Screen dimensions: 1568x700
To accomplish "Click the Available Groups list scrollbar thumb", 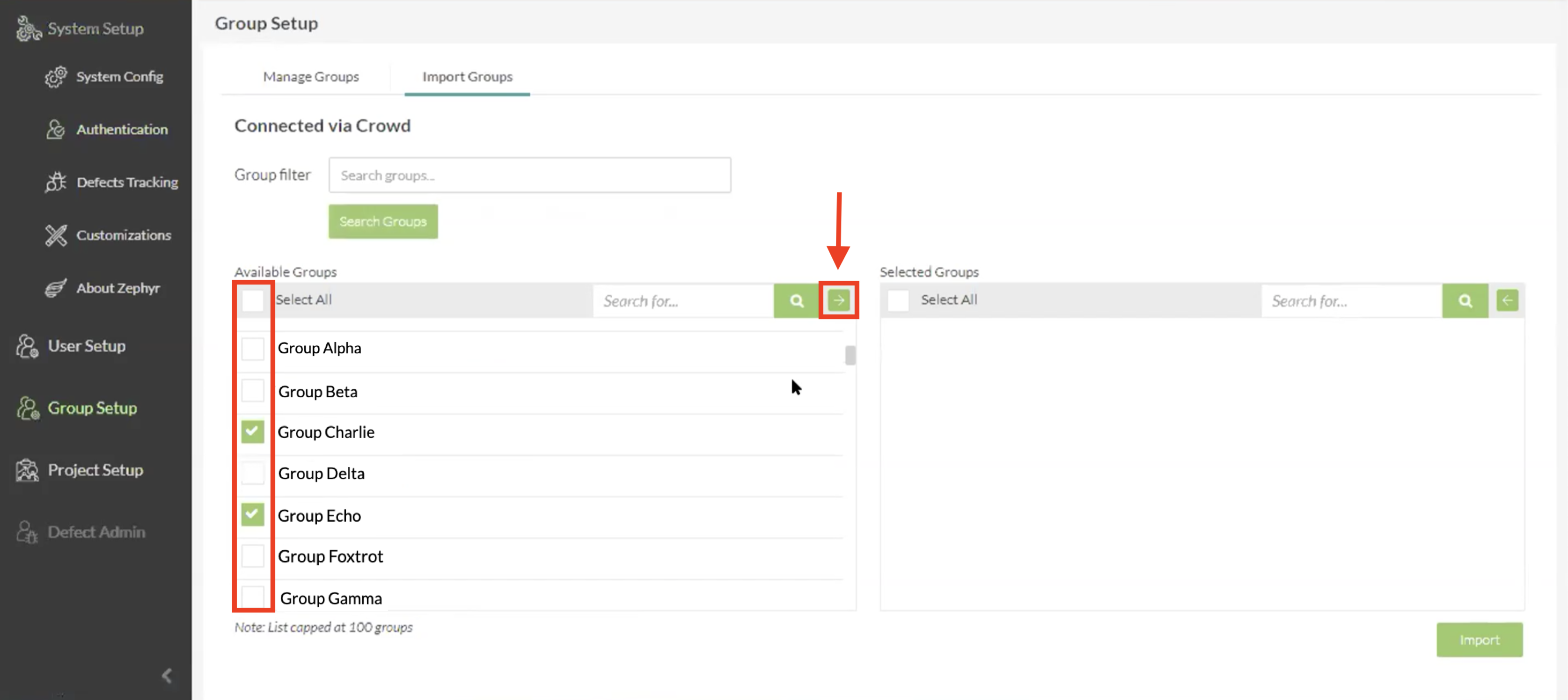I will click(850, 356).
